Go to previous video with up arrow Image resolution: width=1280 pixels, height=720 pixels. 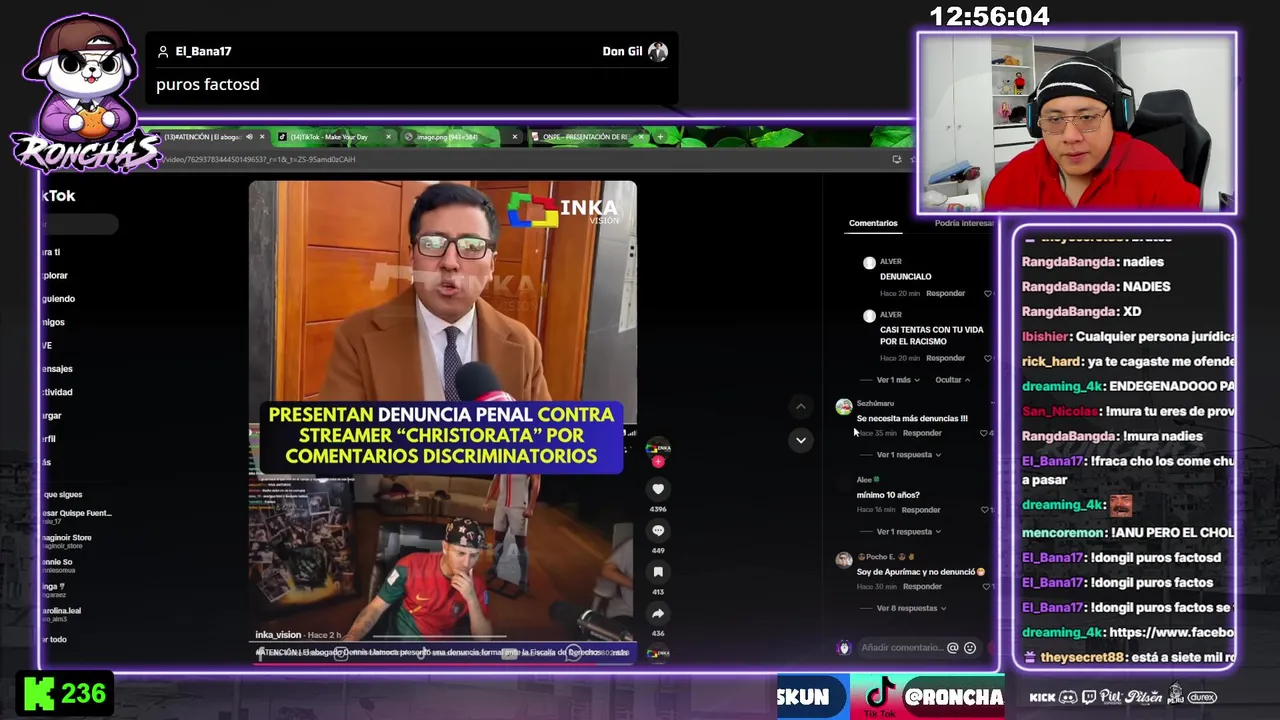pyautogui.click(x=800, y=406)
